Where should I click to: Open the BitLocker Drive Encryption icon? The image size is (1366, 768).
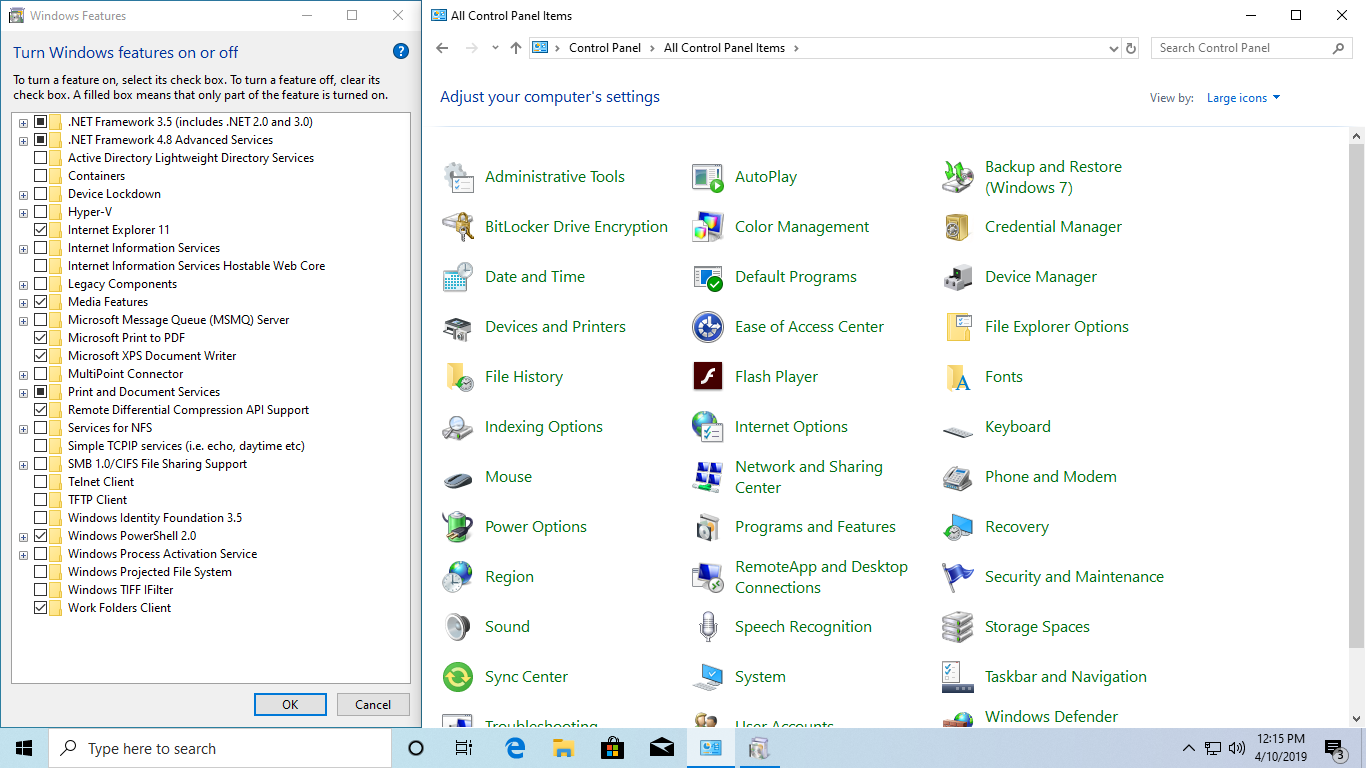tap(458, 227)
